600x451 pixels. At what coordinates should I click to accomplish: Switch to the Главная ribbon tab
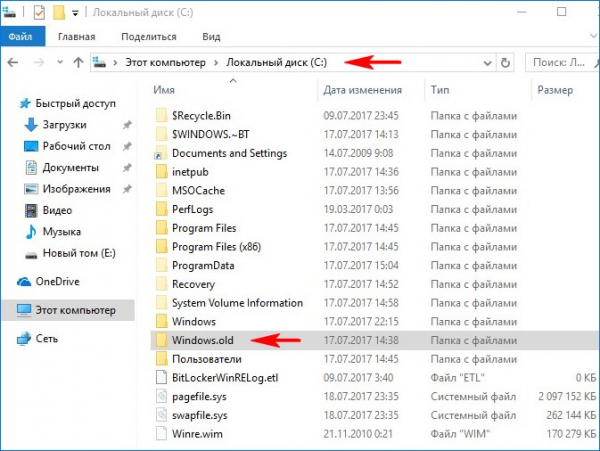point(77,37)
